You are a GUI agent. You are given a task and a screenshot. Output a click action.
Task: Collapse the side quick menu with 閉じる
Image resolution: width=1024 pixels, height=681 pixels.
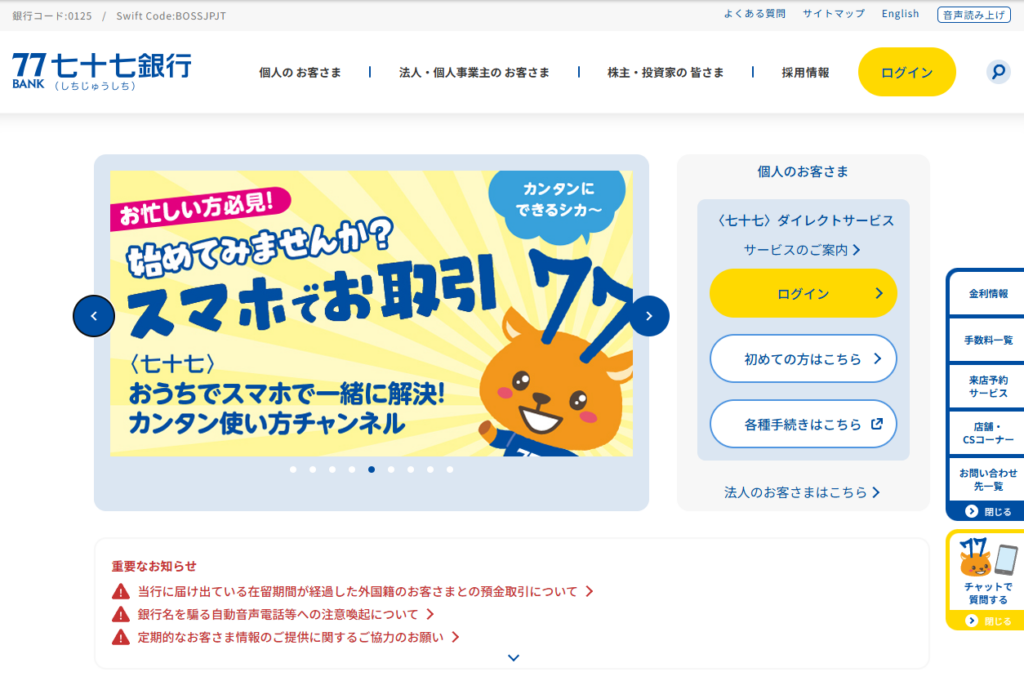(988, 511)
